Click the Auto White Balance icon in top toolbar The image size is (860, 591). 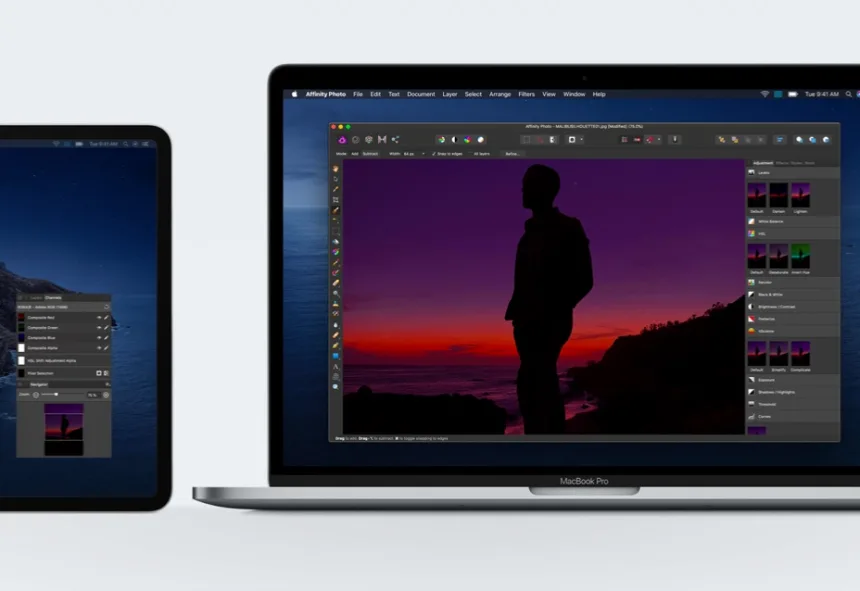480,138
